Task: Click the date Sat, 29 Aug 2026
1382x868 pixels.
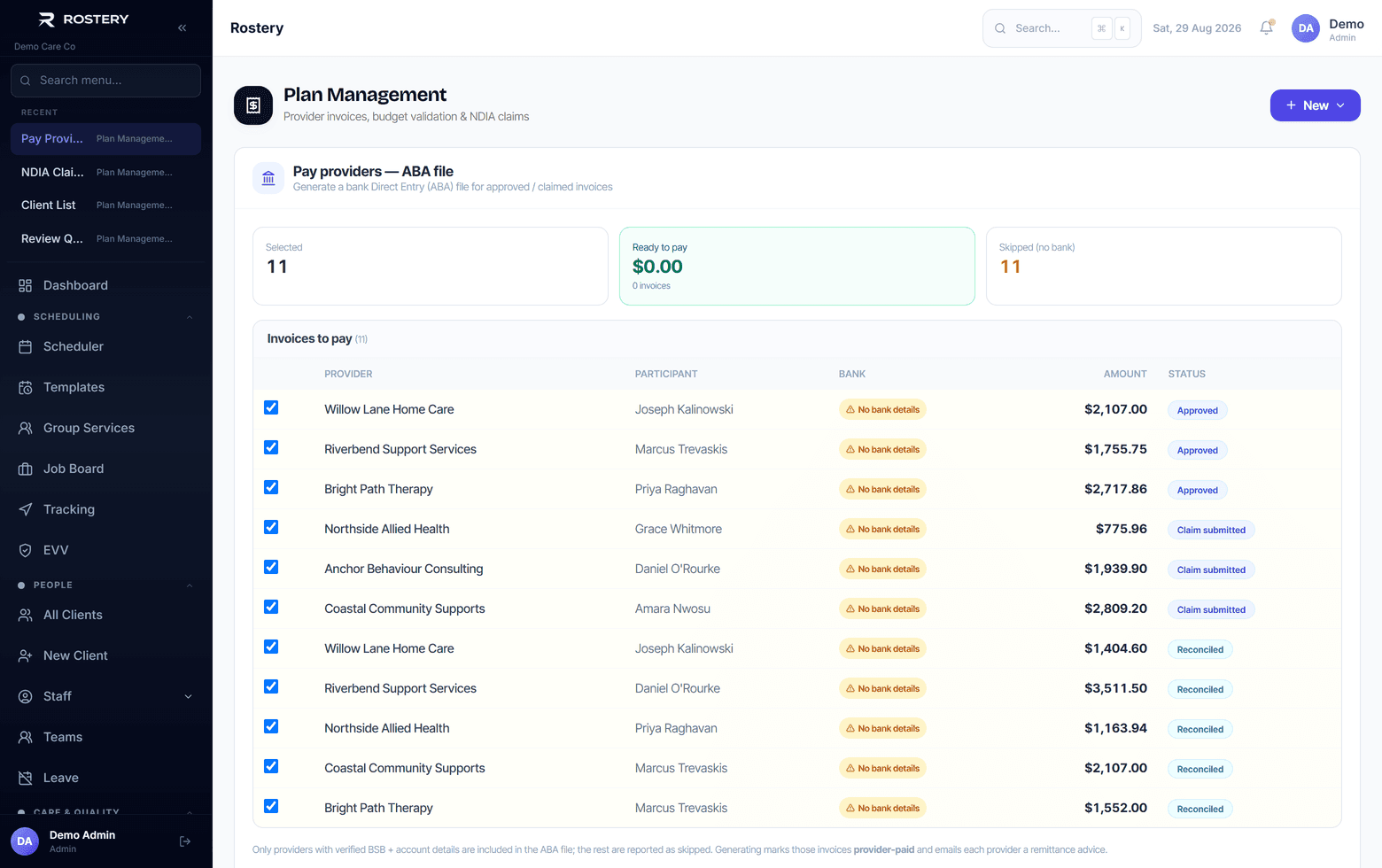Action: coord(1197,28)
